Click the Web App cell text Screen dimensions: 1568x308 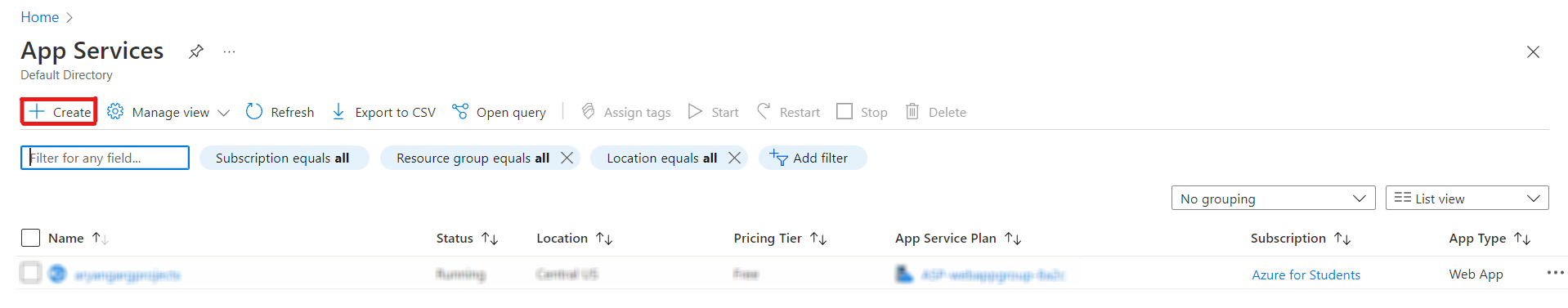1476,275
